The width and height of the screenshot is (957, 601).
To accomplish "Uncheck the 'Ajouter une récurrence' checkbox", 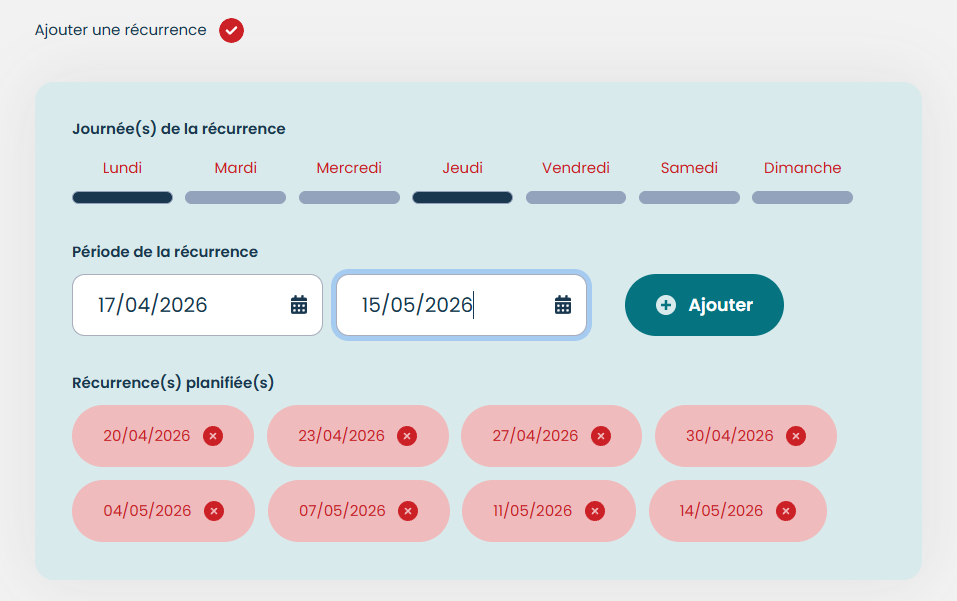I will [231, 30].
